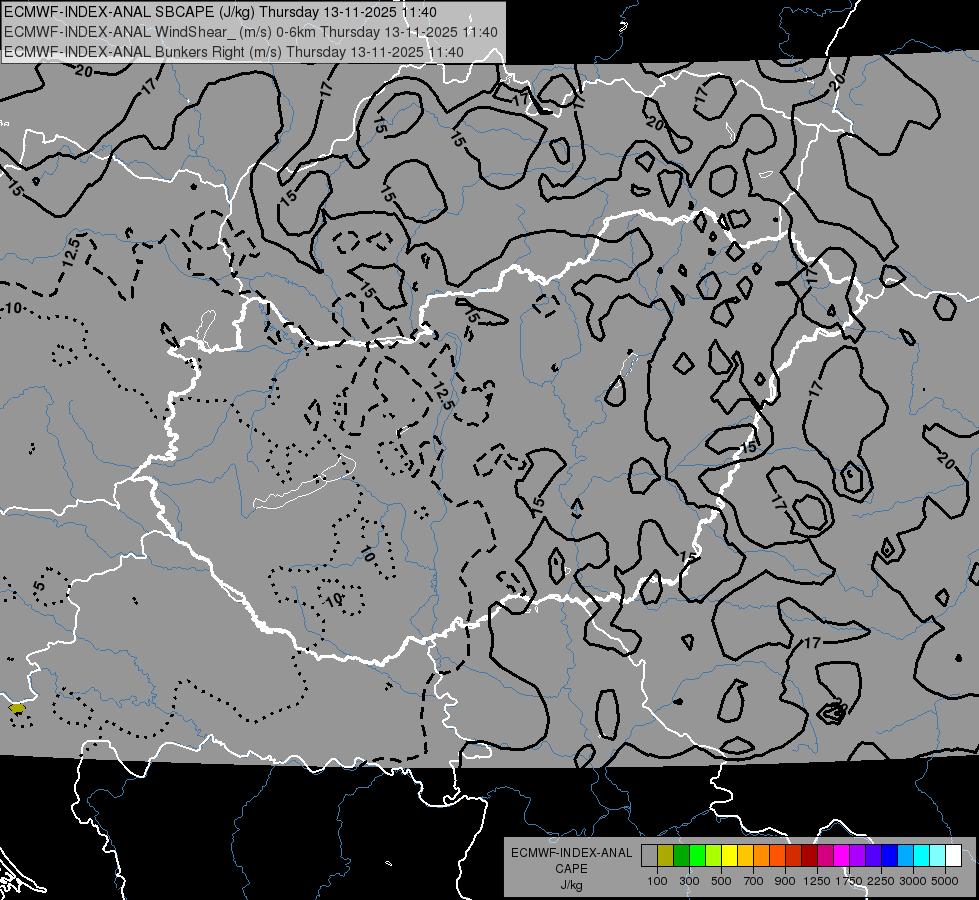
Task: Click the legend value 300
Action: (x=689, y=881)
